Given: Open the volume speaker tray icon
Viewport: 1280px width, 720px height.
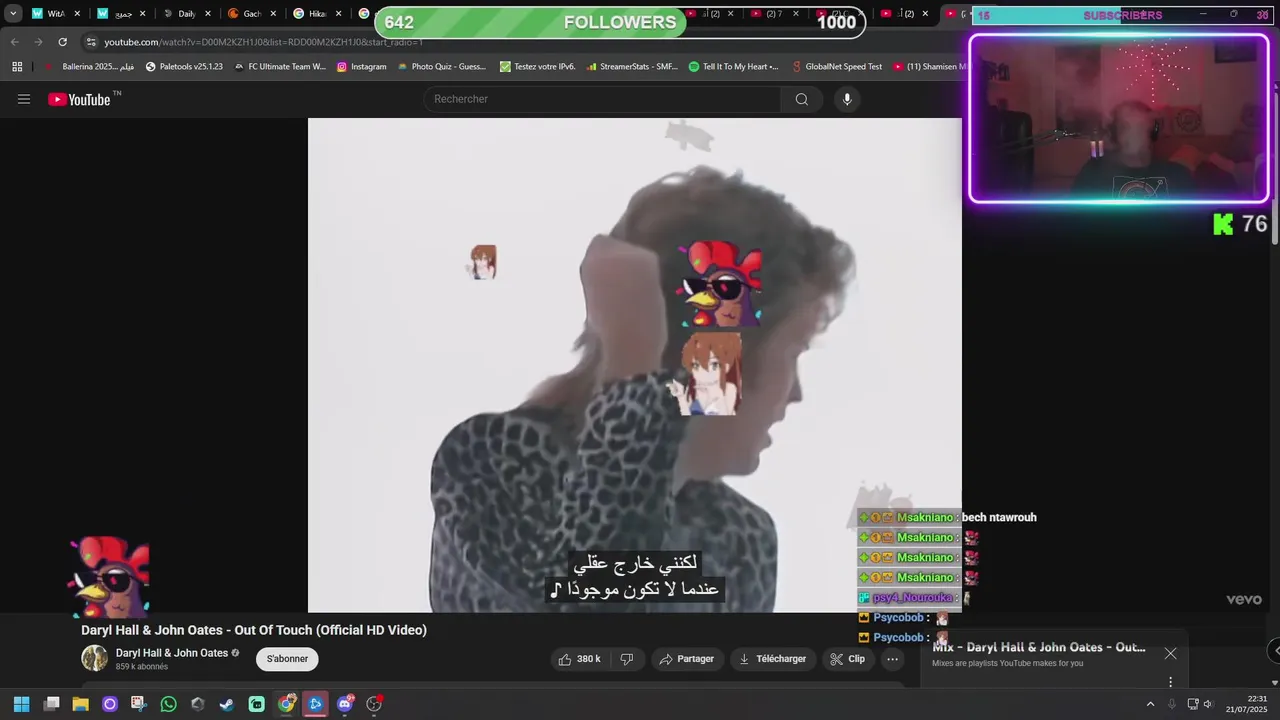Looking at the screenshot, I should pos(1208,704).
